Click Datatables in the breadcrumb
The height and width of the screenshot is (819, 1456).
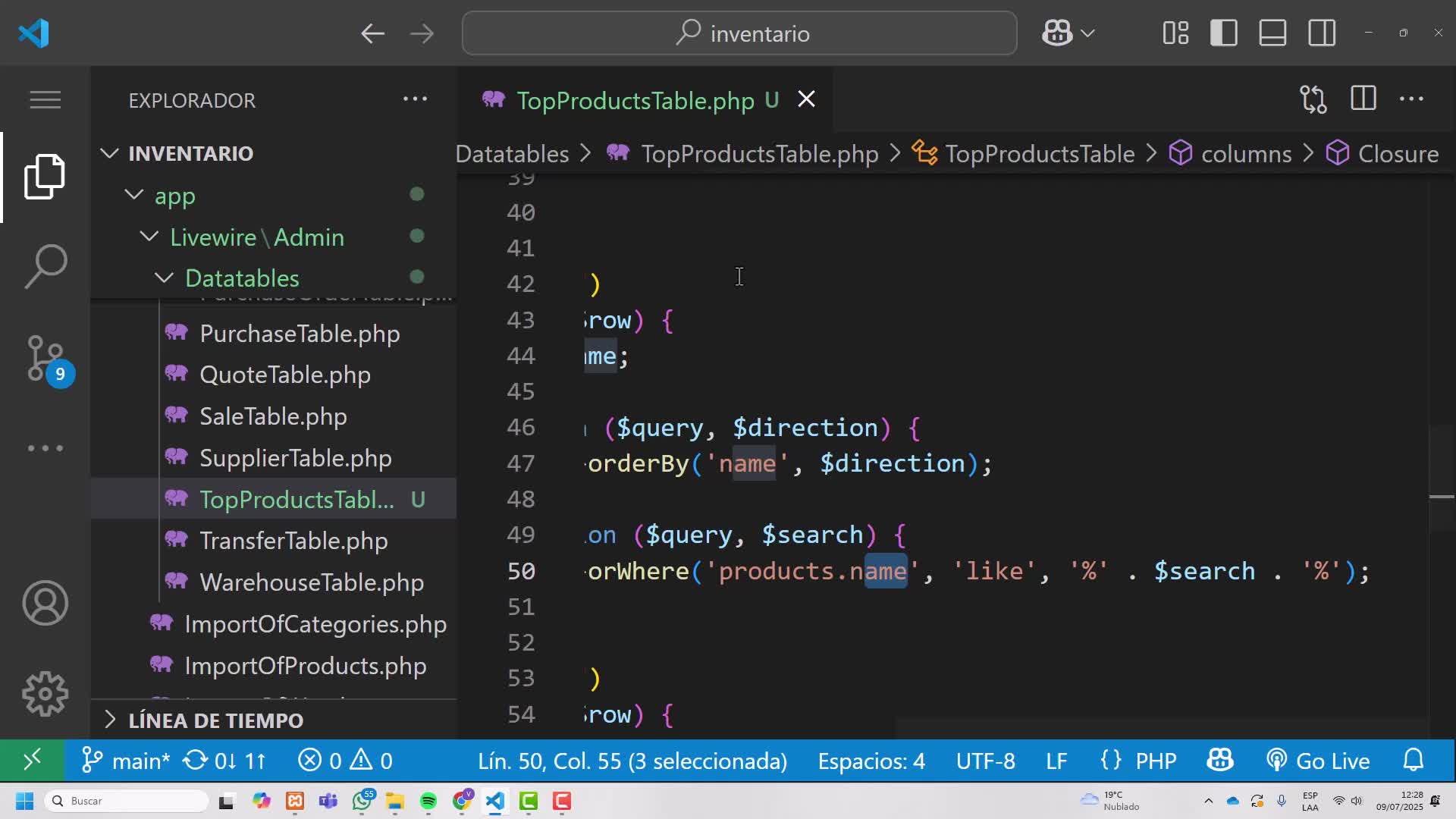pos(512,154)
